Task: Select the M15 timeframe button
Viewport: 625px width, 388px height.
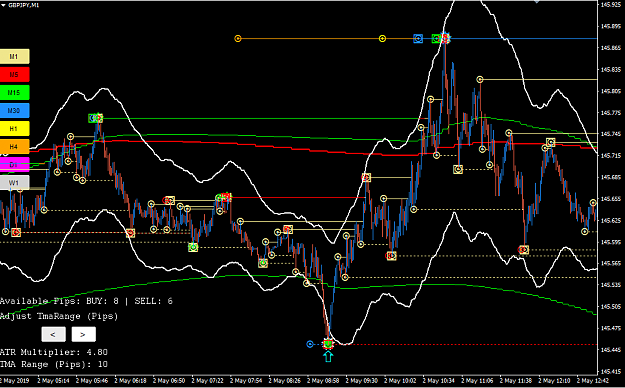Action: point(14,93)
